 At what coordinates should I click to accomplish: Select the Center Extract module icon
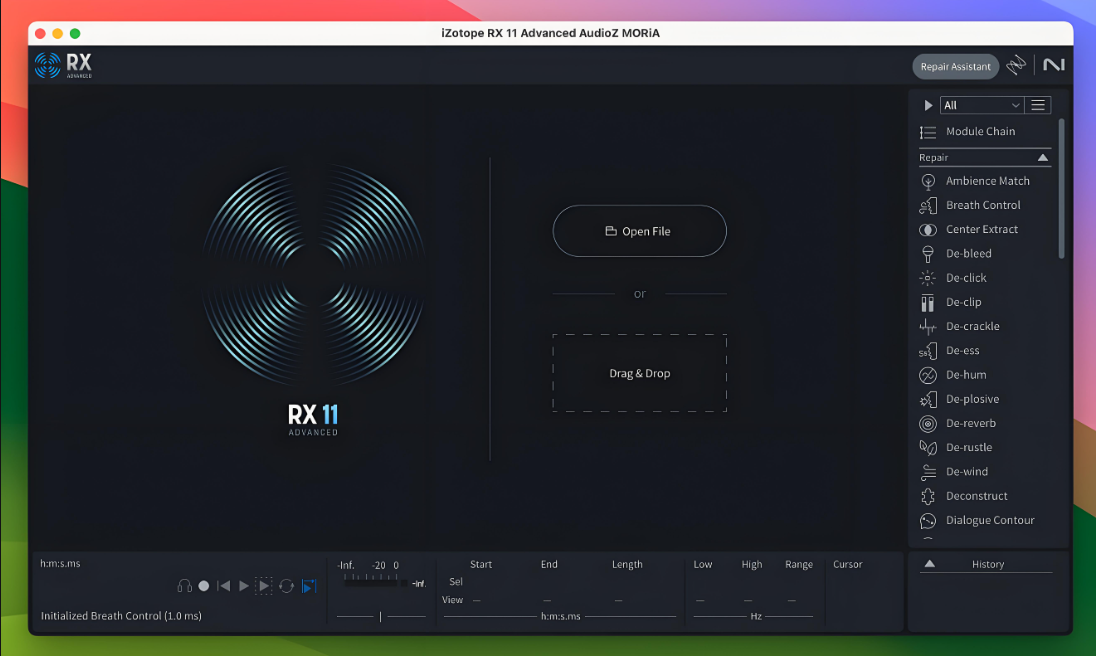(928, 230)
